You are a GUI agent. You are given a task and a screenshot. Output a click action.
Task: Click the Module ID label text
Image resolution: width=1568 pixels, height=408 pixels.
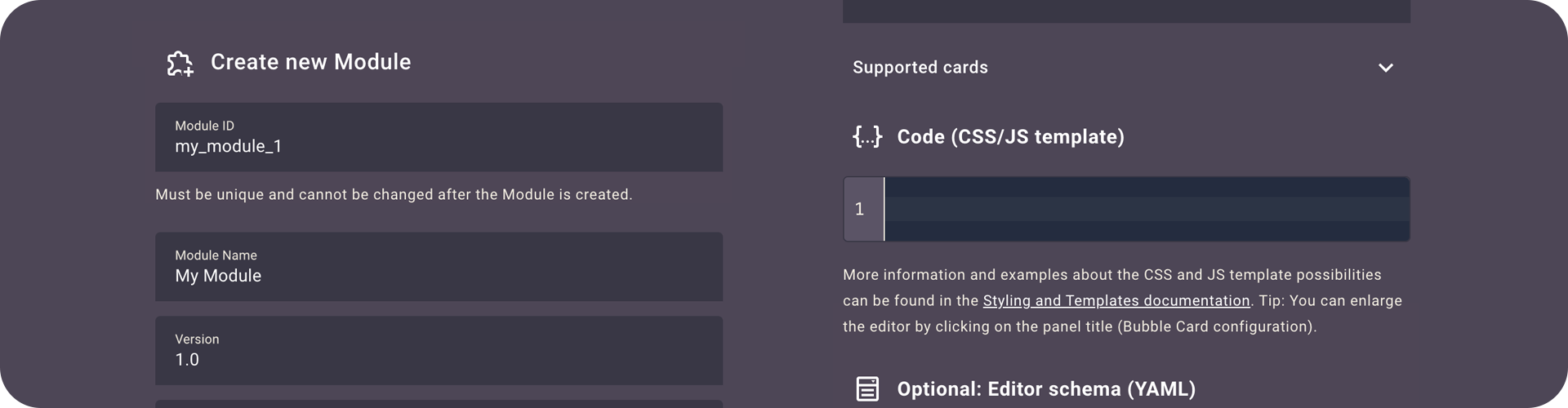pos(204,126)
